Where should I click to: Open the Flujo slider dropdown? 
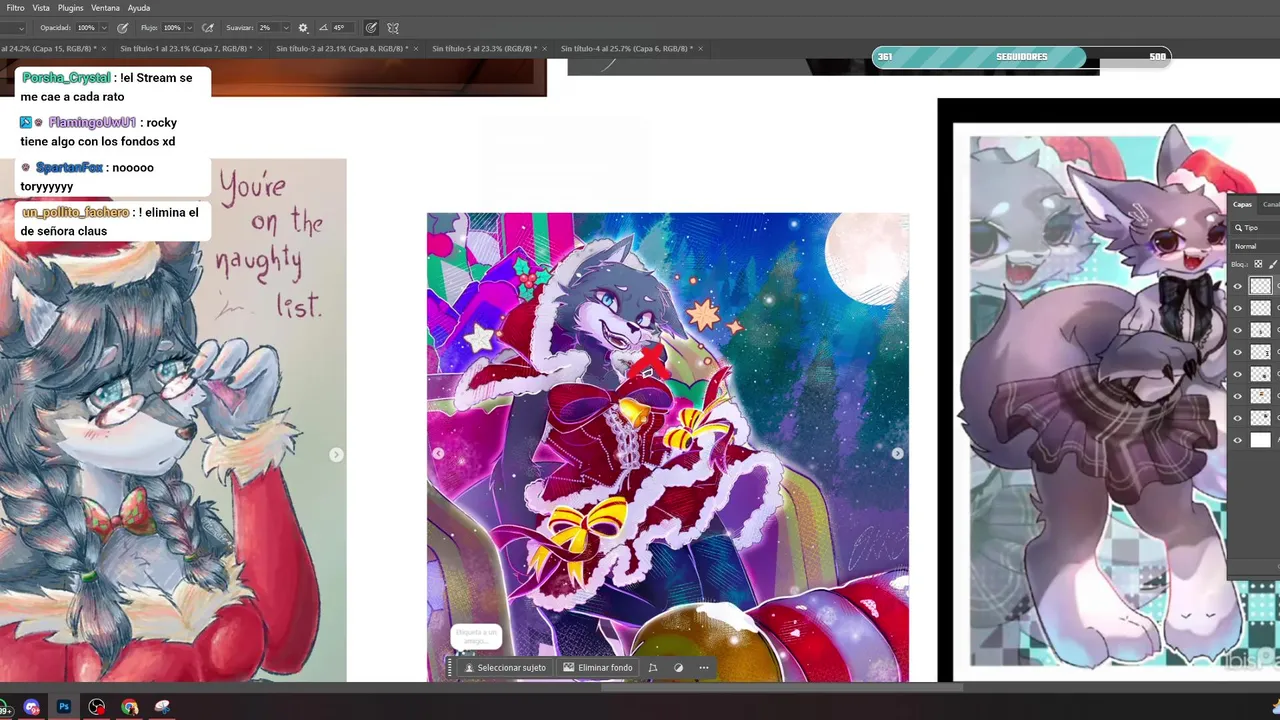coord(190,28)
